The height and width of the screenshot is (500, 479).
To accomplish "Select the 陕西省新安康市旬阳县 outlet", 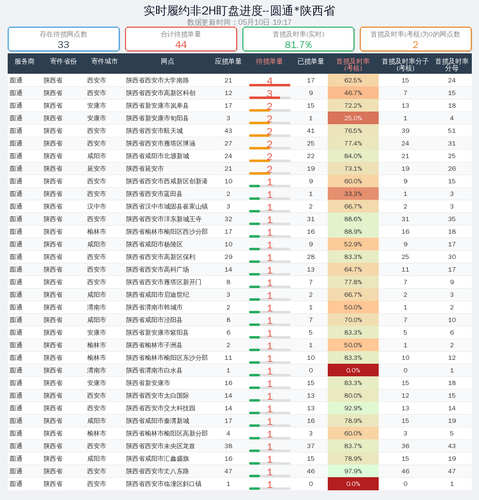I will [x=157, y=118].
